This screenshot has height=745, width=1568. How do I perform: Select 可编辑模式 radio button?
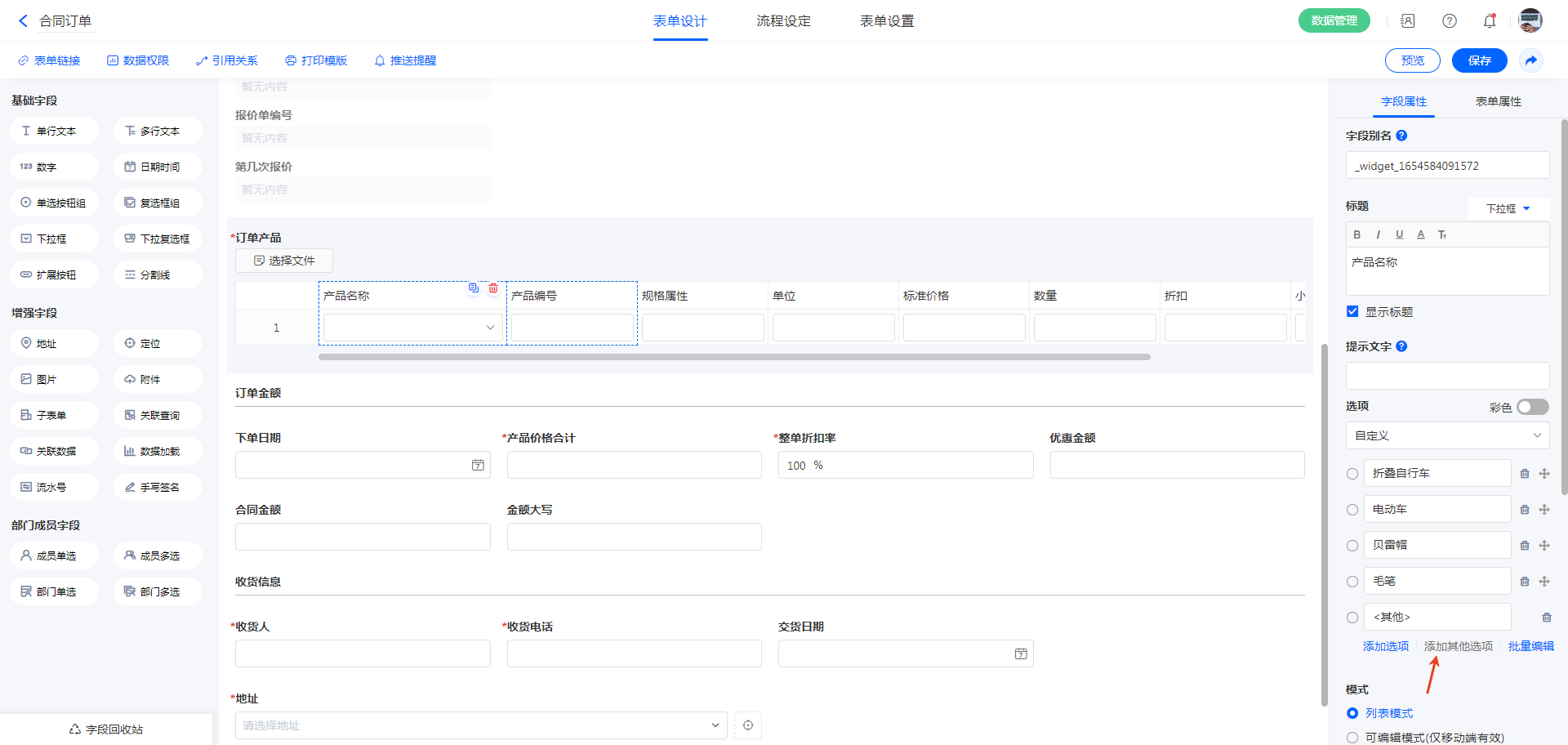click(1353, 738)
